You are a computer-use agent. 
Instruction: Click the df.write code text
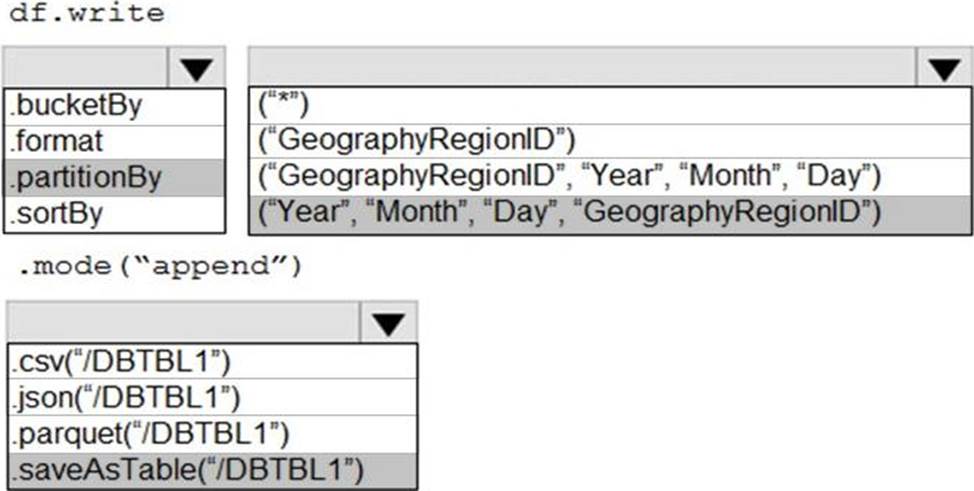tap(86, 13)
